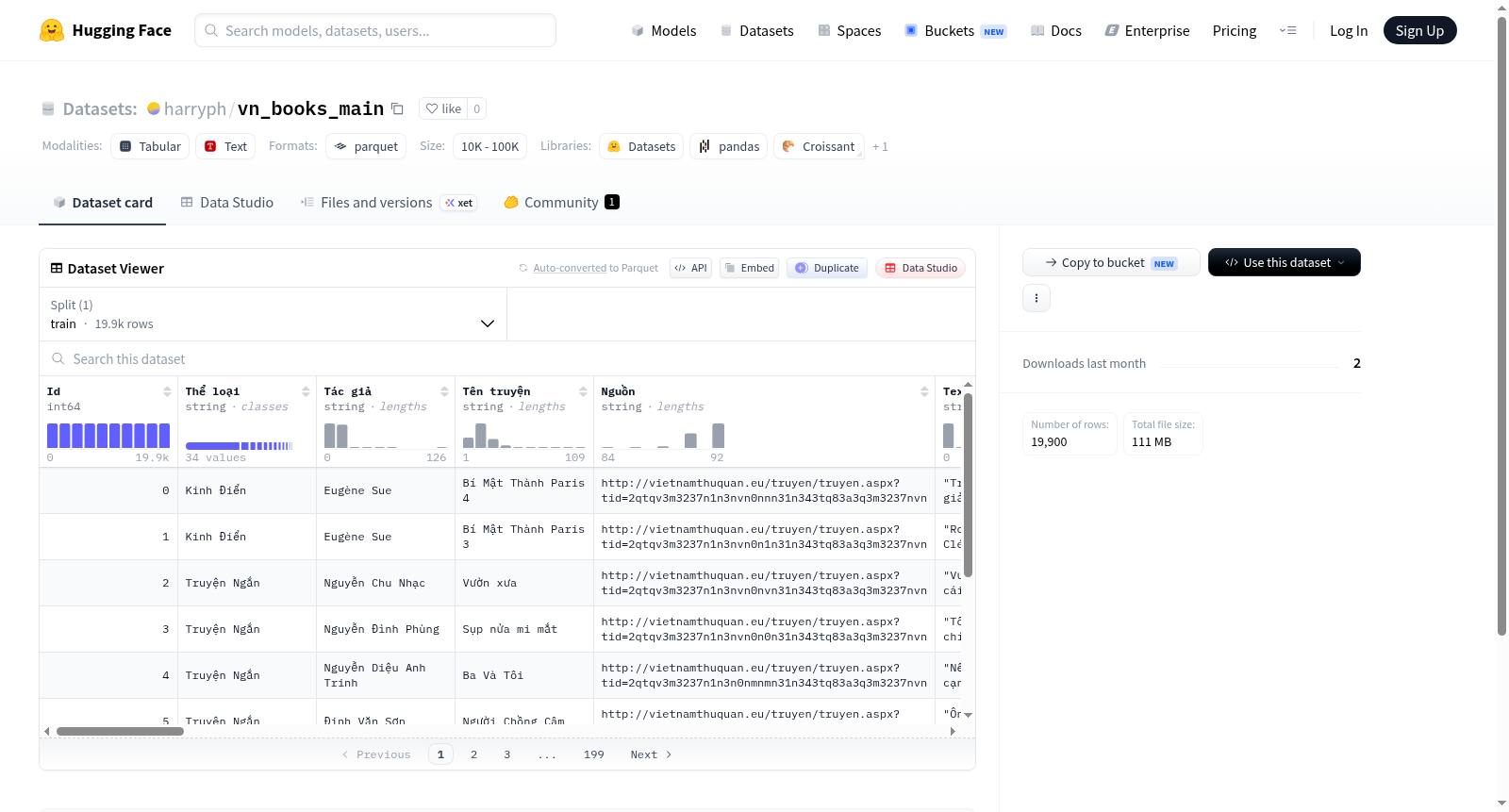The height and width of the screenshot is (812, 1509).
Task: Click the Text modality tag
Action: [x=226, y=146]
